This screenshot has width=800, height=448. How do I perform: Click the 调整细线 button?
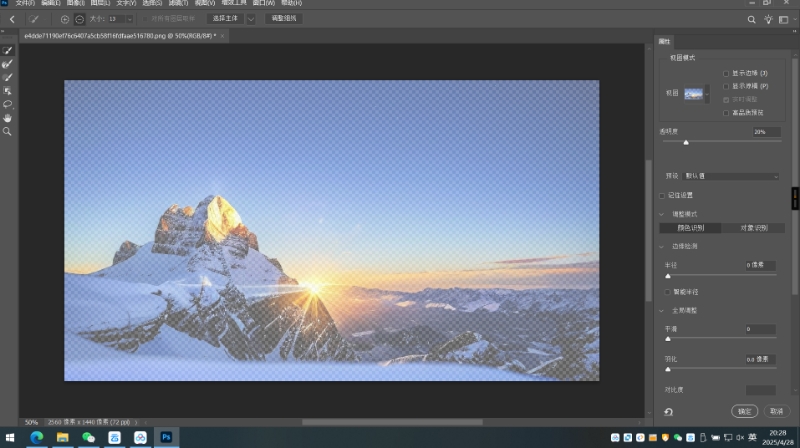pyautogui.click(x=284, y=18)
